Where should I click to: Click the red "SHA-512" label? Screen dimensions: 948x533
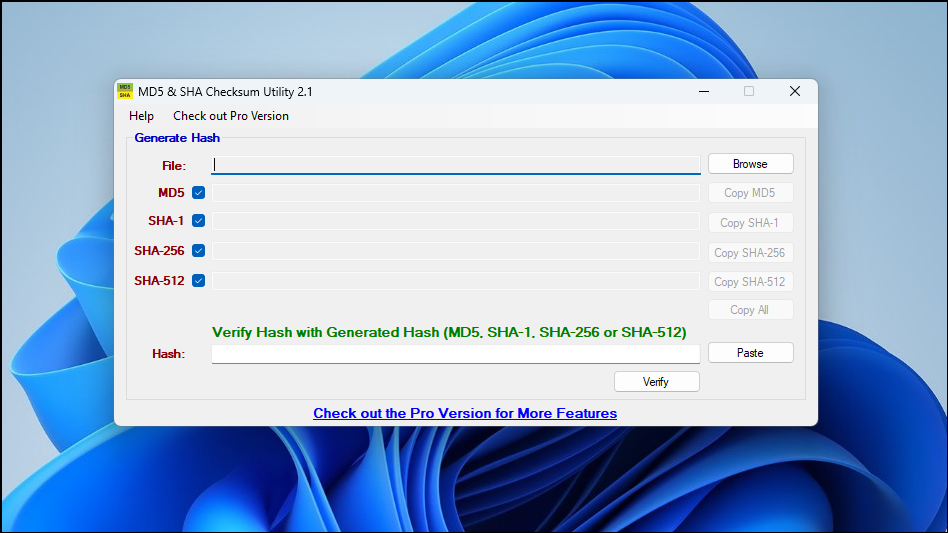[x=159, y=281]
